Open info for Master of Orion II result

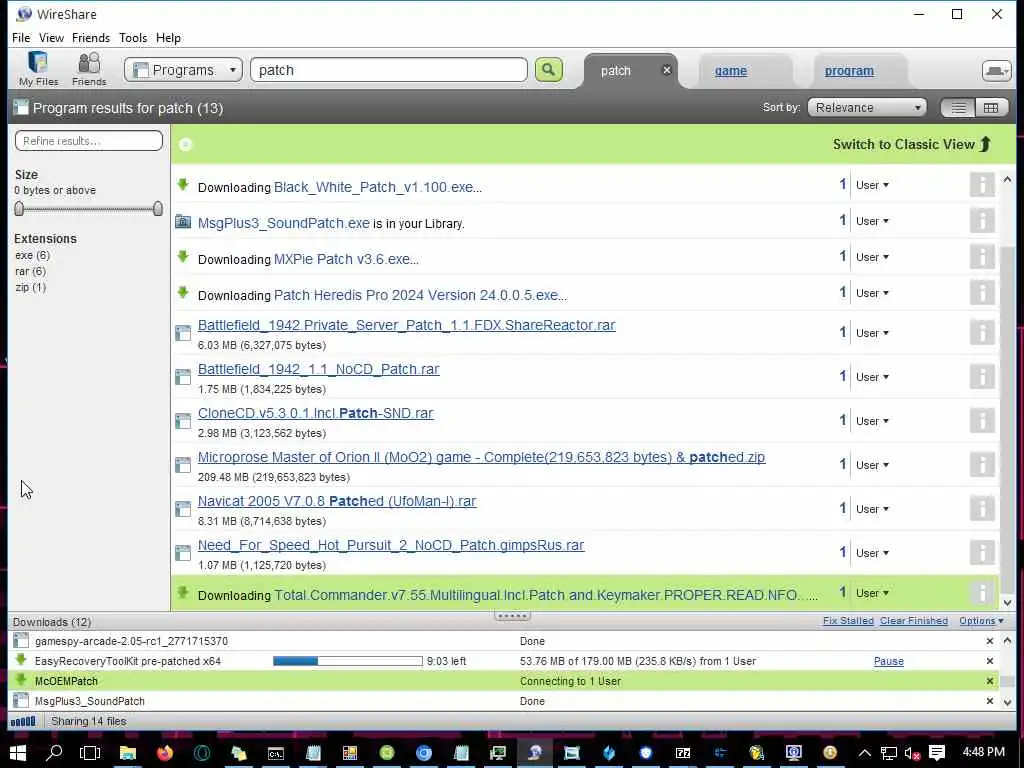982,464
